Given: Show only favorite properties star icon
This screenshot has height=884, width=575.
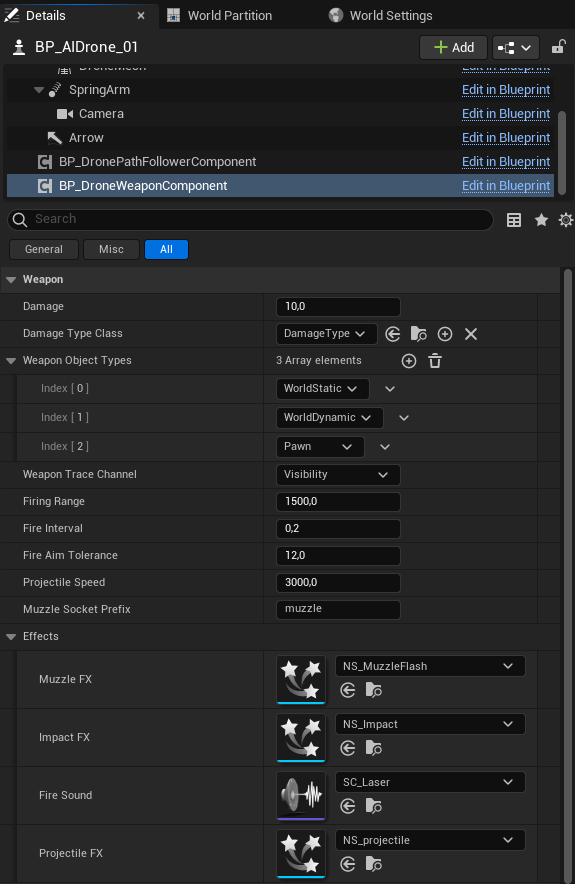Looking at the screenshot, I should click(541, 220).
